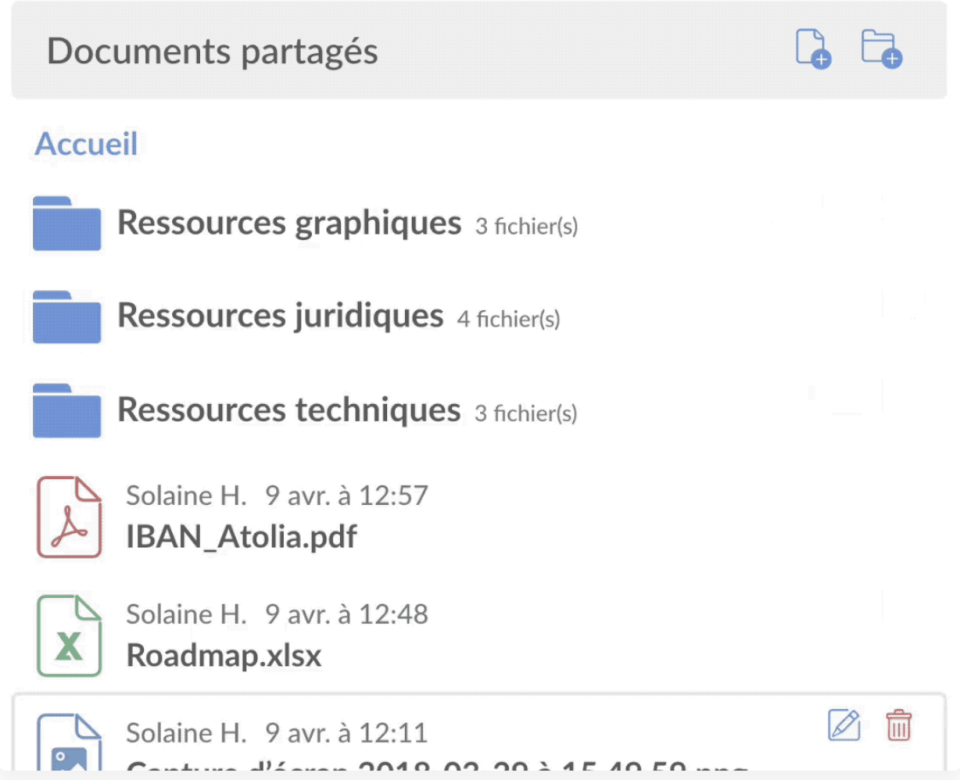
Task: Go to the Accueil breadcrumb link
Action: click(86, 144)
